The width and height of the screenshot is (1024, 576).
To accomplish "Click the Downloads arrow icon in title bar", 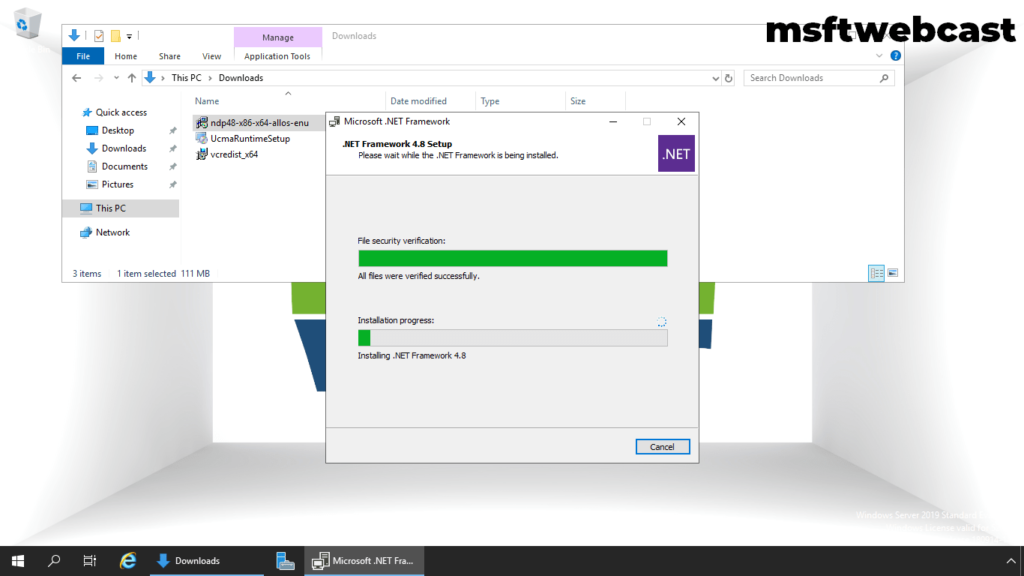I will 74,35.
